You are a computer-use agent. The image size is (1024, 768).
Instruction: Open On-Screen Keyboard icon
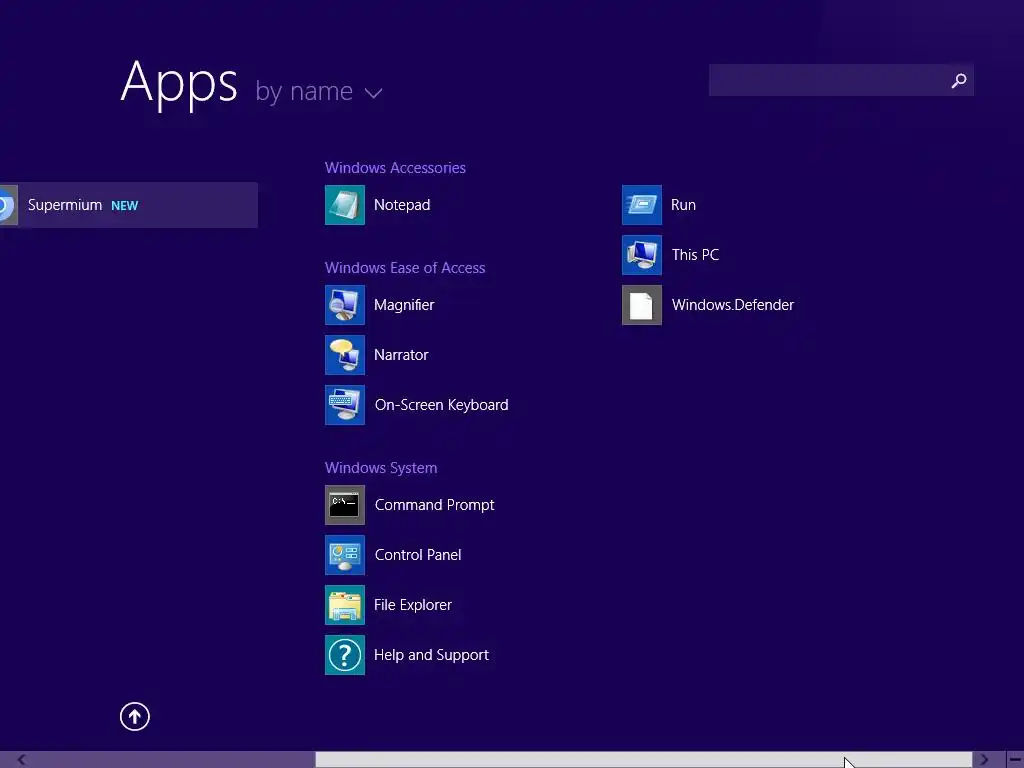tap(345, 405)
